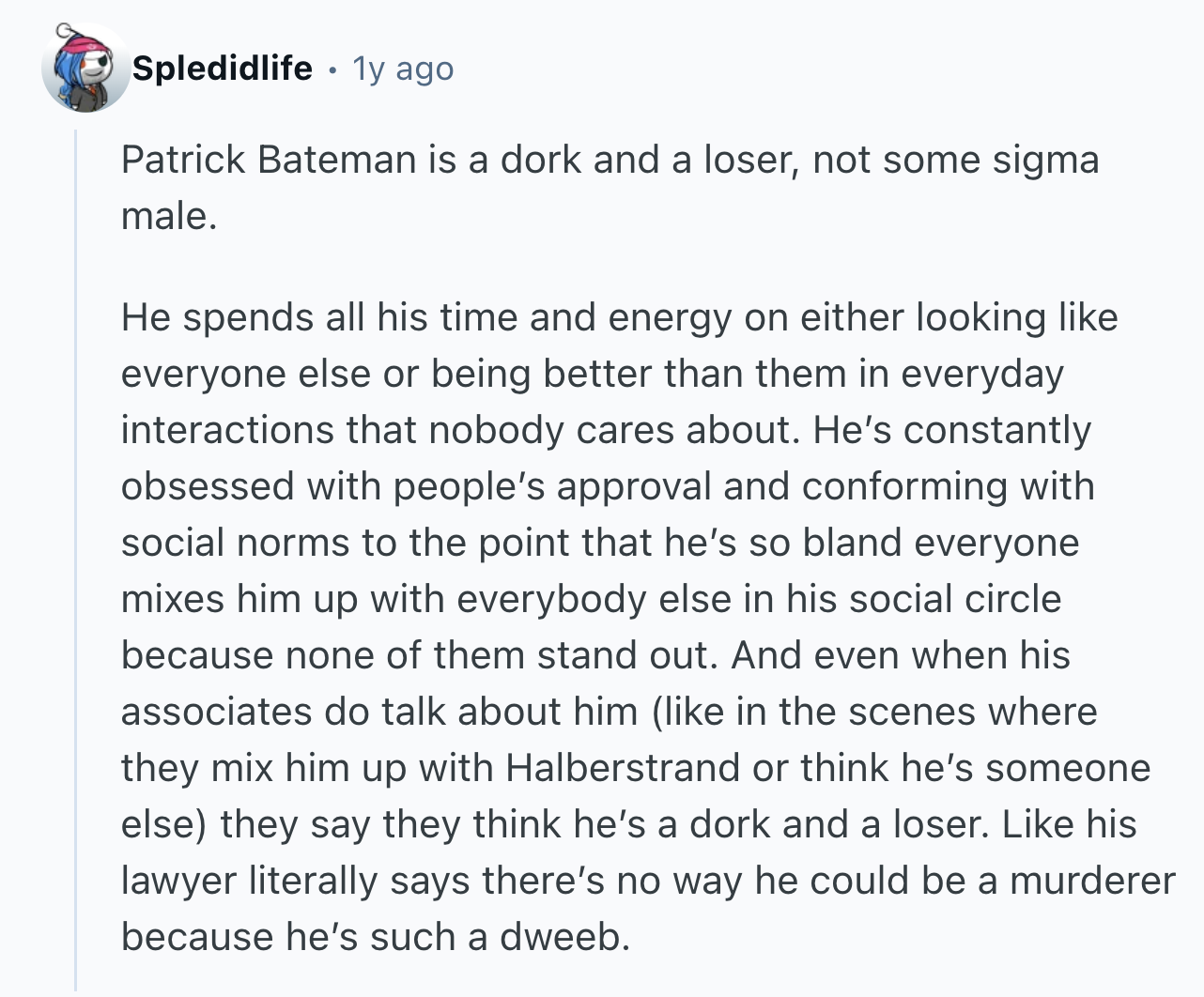Click the word "Halberstrand" in the comment

pyautogui.click(x=623, y=768)
